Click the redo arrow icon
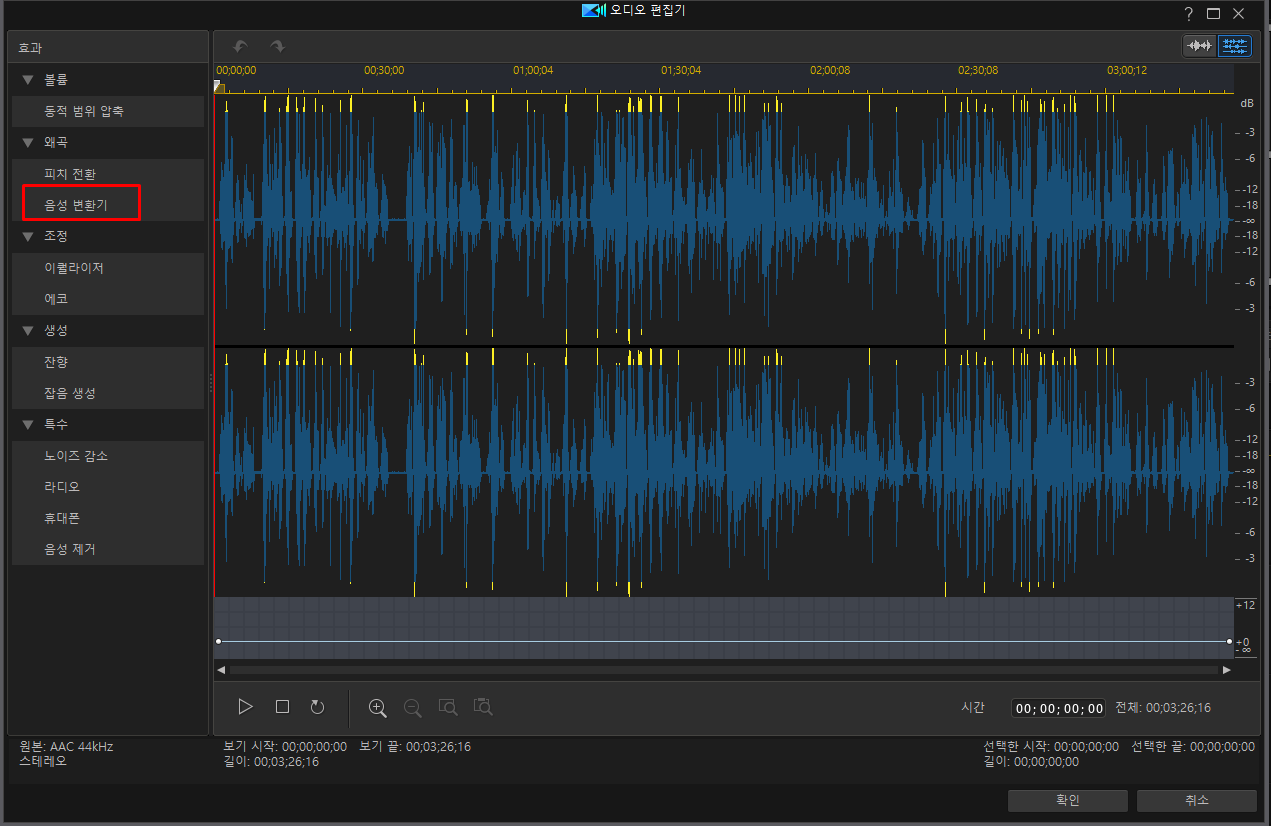 [x=277, y=46]
